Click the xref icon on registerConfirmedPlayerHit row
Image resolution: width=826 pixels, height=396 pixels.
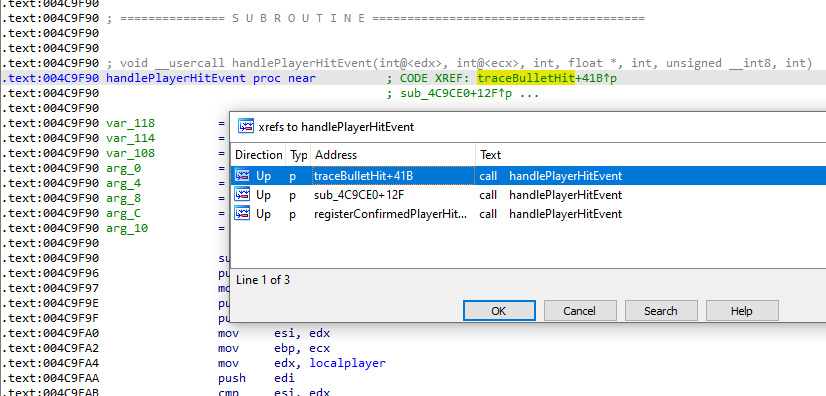point(242,214)
